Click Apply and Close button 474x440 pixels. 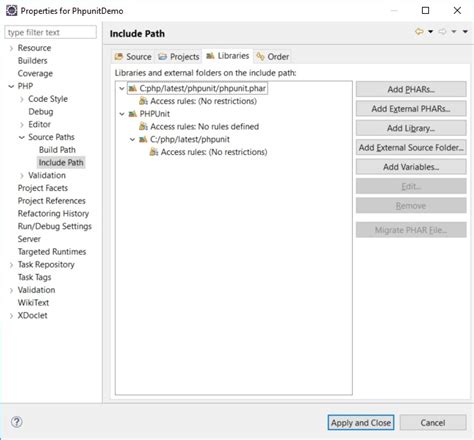[x=361, y=423]
